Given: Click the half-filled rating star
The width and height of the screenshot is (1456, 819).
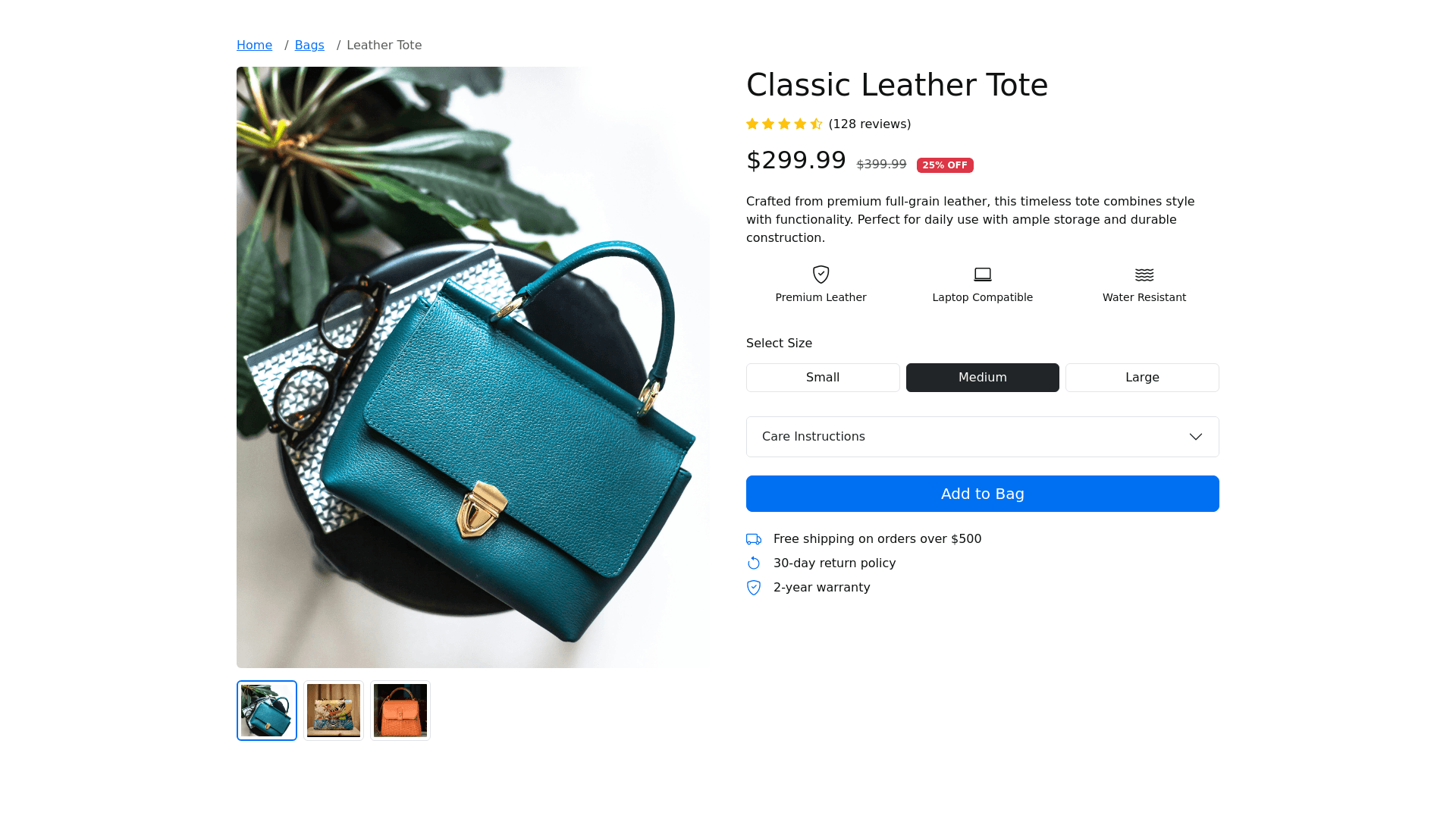Looking at the screenshot, I should click(x=816, y=124).
